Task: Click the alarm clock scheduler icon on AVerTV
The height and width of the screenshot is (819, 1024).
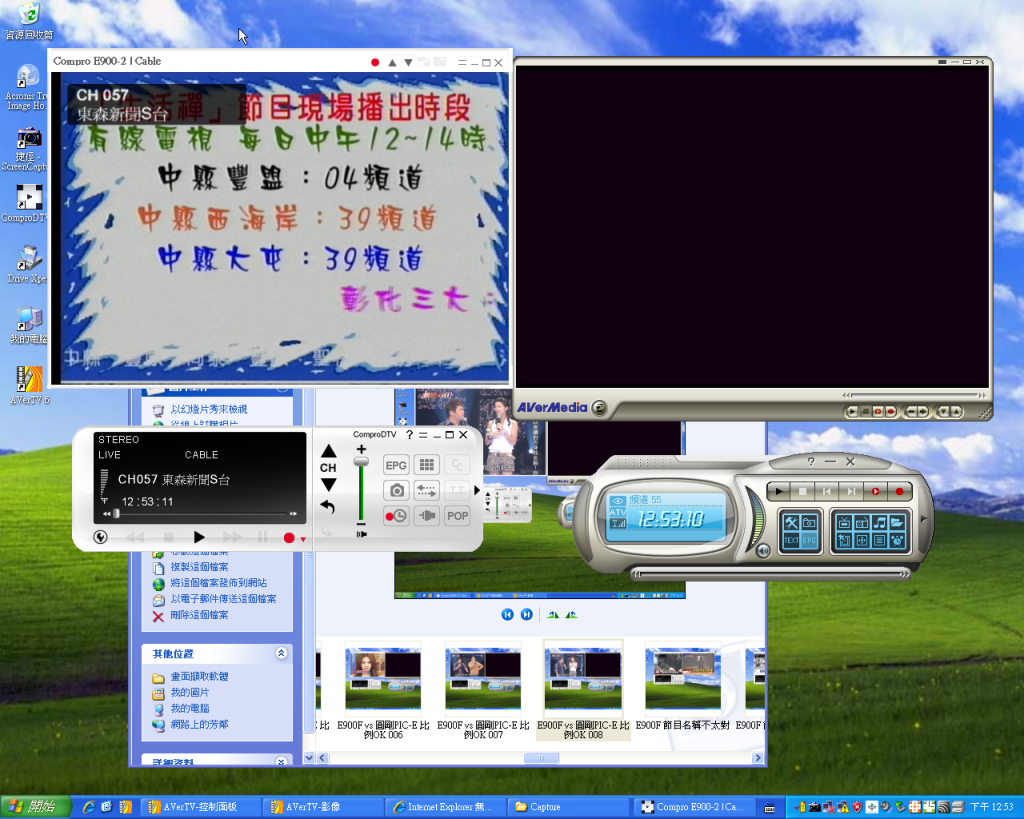Action: tap(897, 540)
